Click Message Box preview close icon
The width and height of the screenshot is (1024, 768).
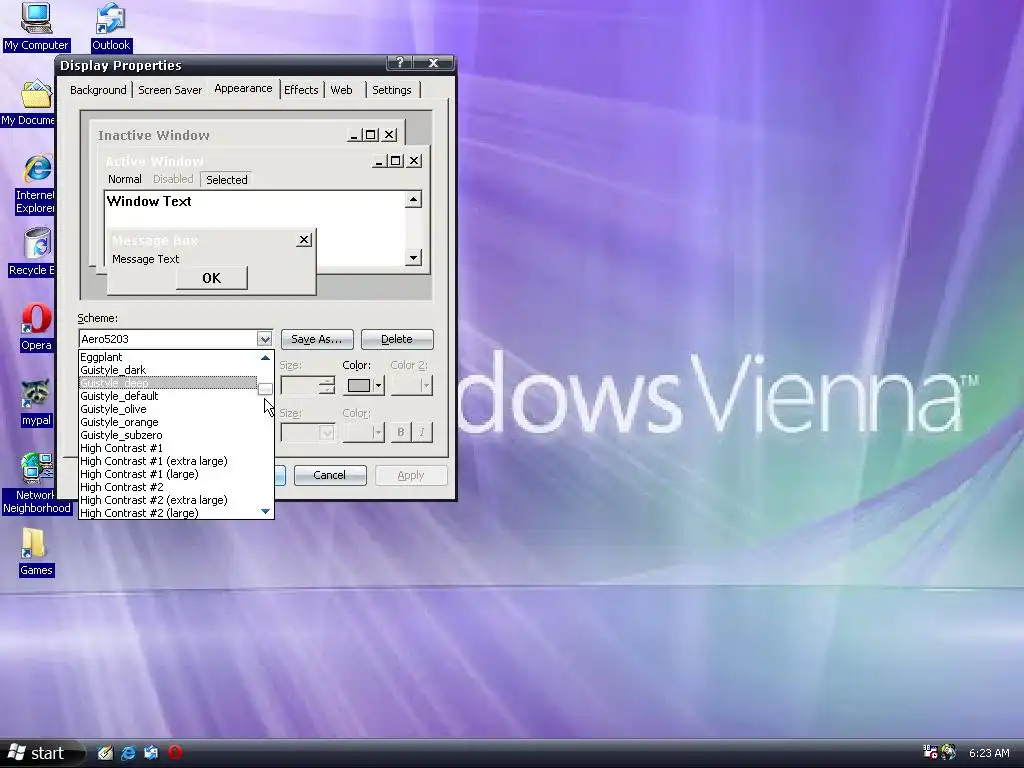[x=304, y=240]
